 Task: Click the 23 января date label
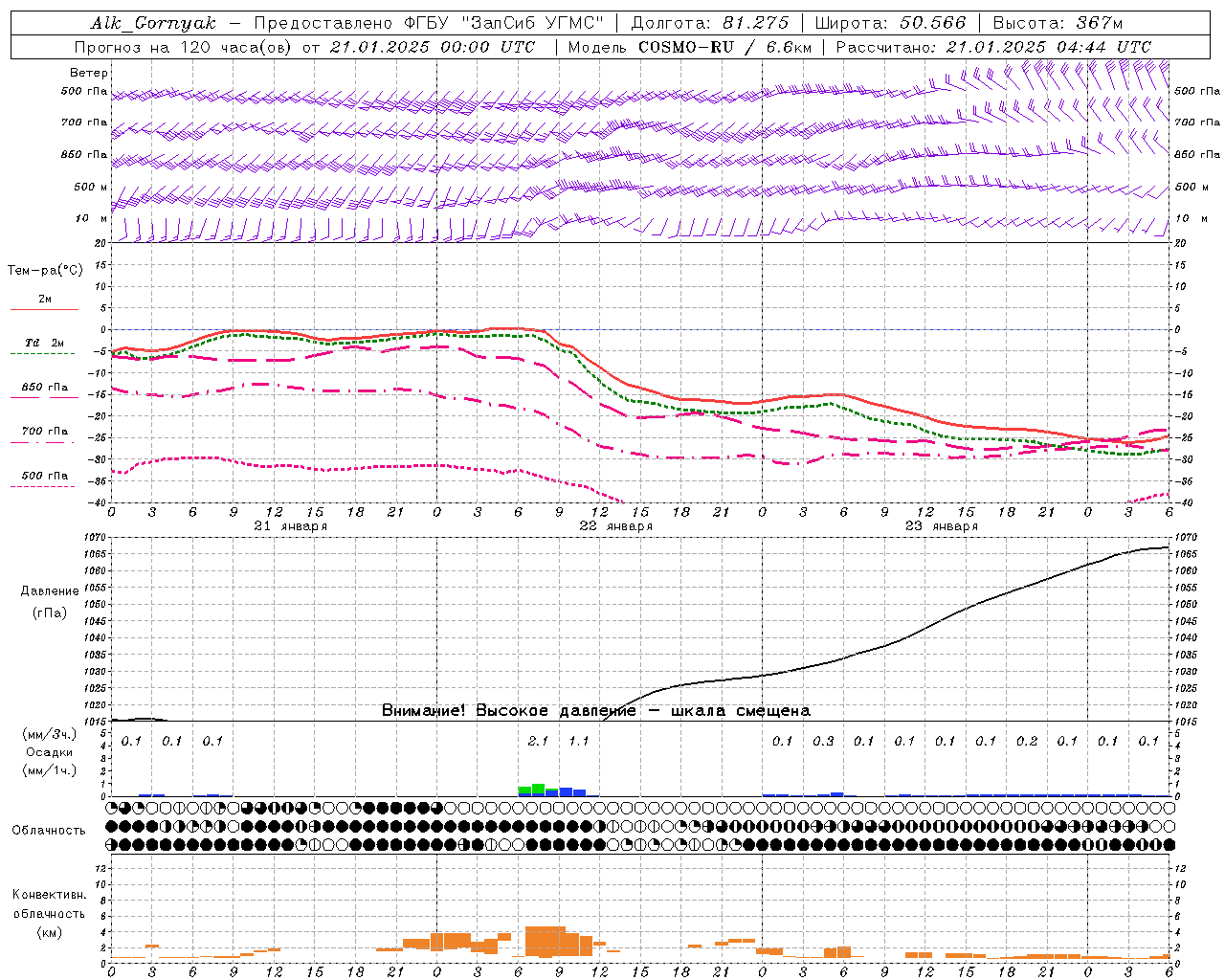click(941, 526)
